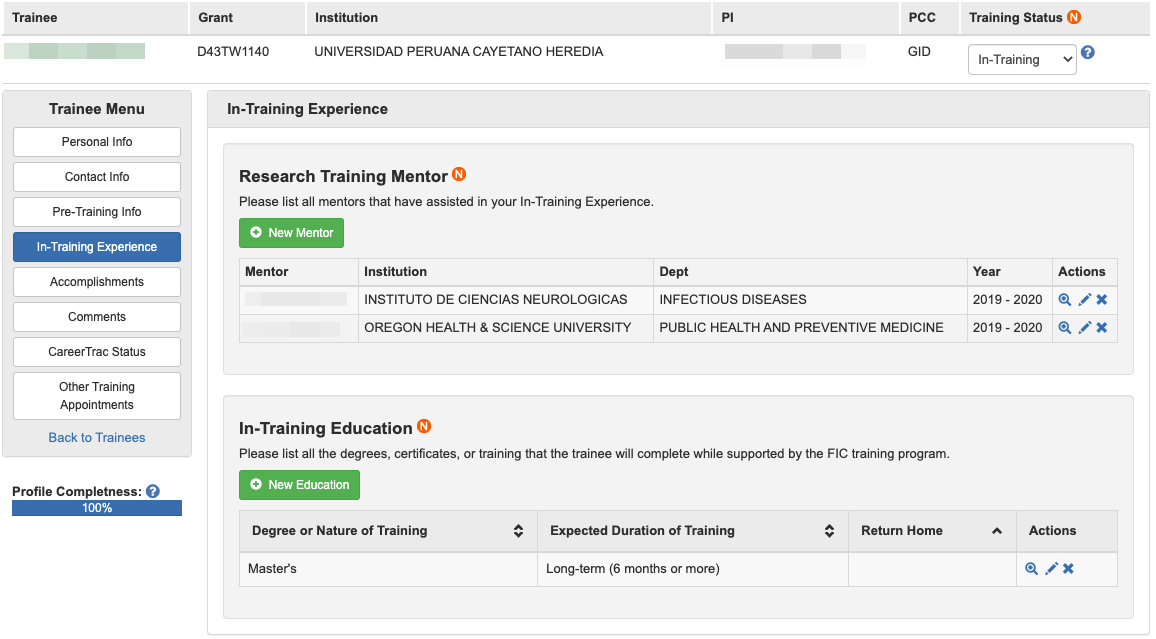Open Personal Info in Trainee Menu
The width and height of the screenshot is (1156, 639).
pyautogui.click(x=97, y=142)
